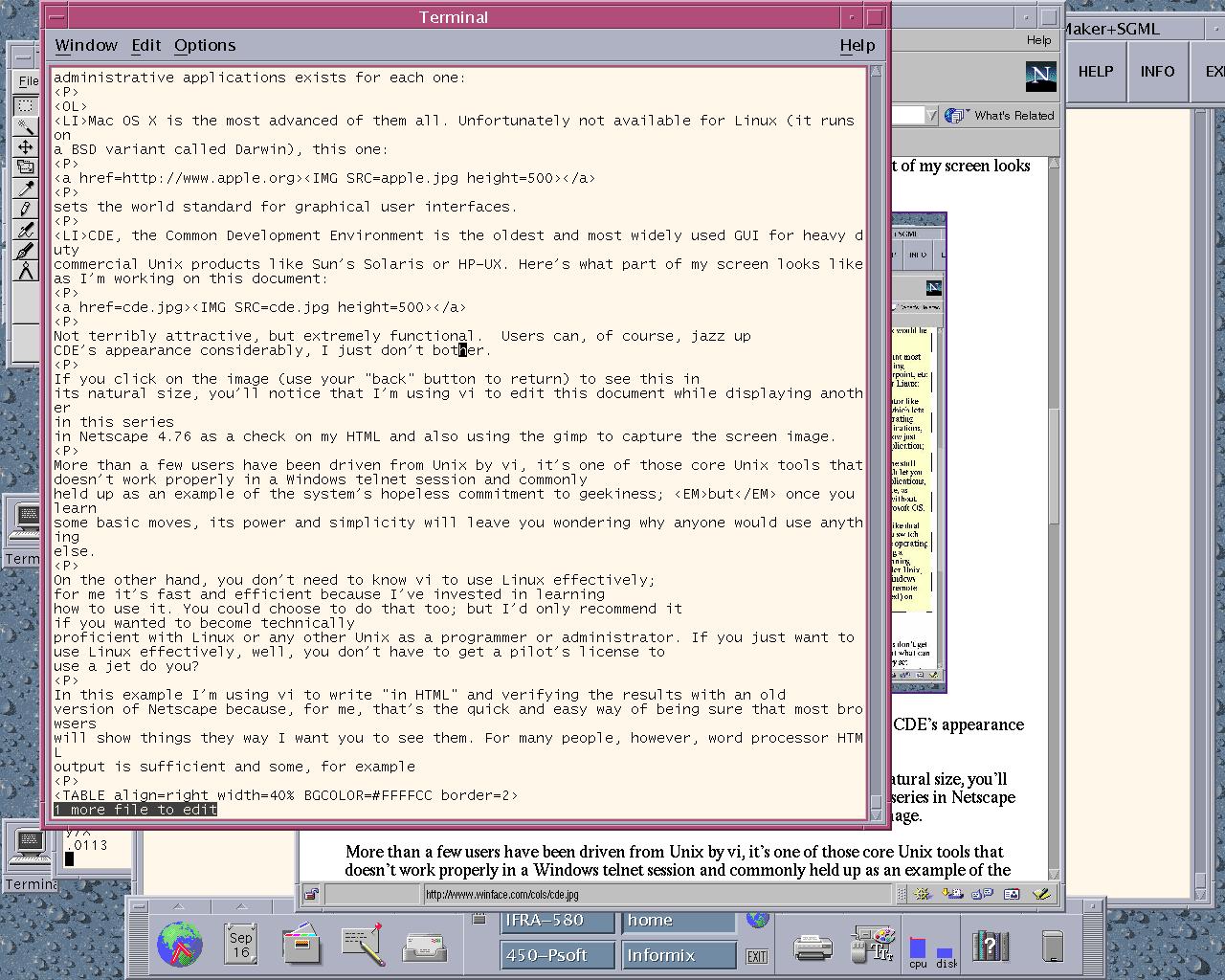The width and height of the screenshot is (1225, 980).
Task: Open the Terminal Options menu
Action: point(205,45)
